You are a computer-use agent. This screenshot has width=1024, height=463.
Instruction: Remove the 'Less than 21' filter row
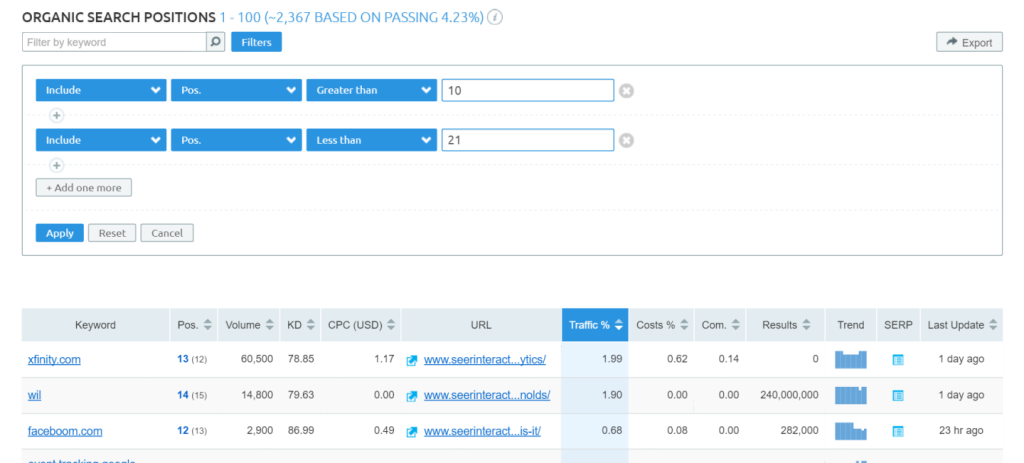626,141
